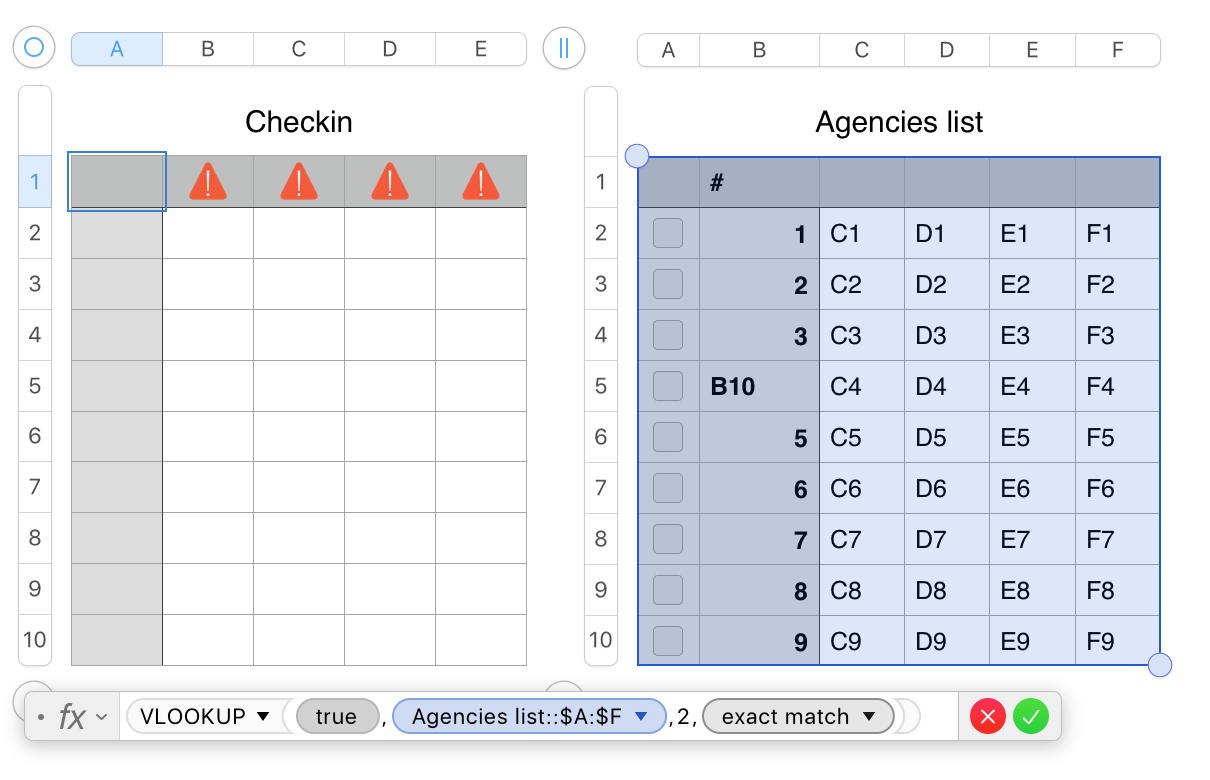Accept the formula with the green checkmark
The image size is (1210, 780).
[1031, 717]
